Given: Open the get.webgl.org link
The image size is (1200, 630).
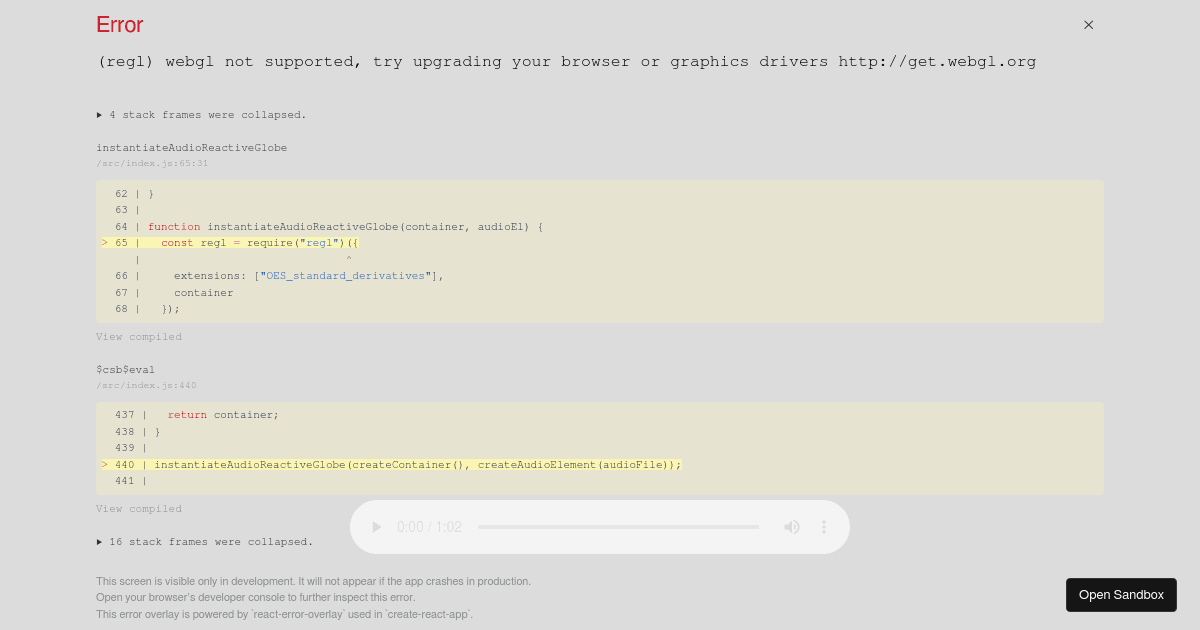Looking at the screenshot, I should (936, 61).
